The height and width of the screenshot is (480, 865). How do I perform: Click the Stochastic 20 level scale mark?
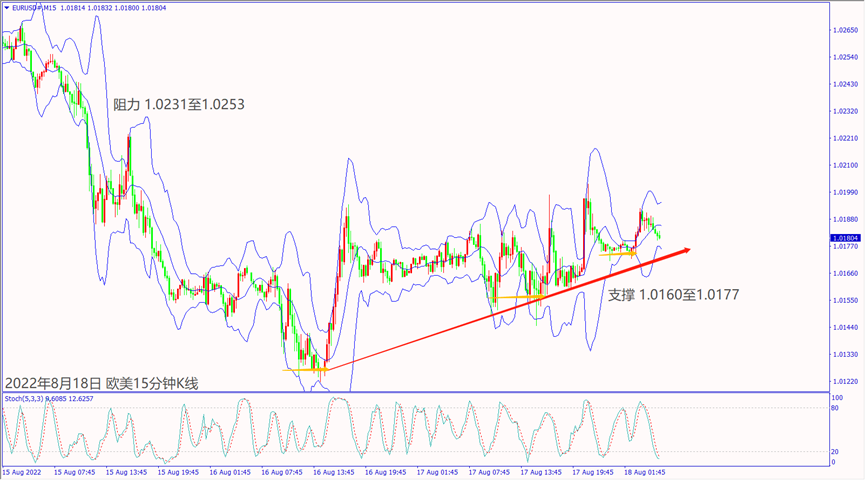tap(835, 452)
